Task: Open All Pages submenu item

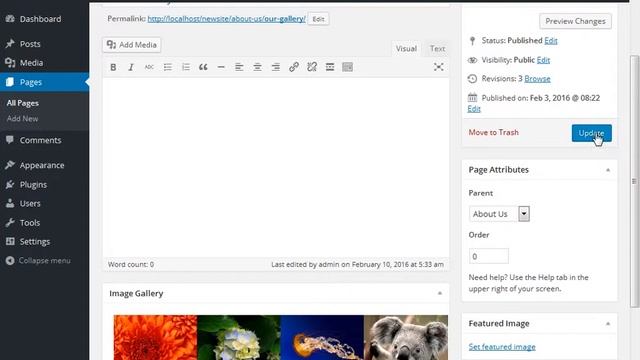Action: point(22,103)
